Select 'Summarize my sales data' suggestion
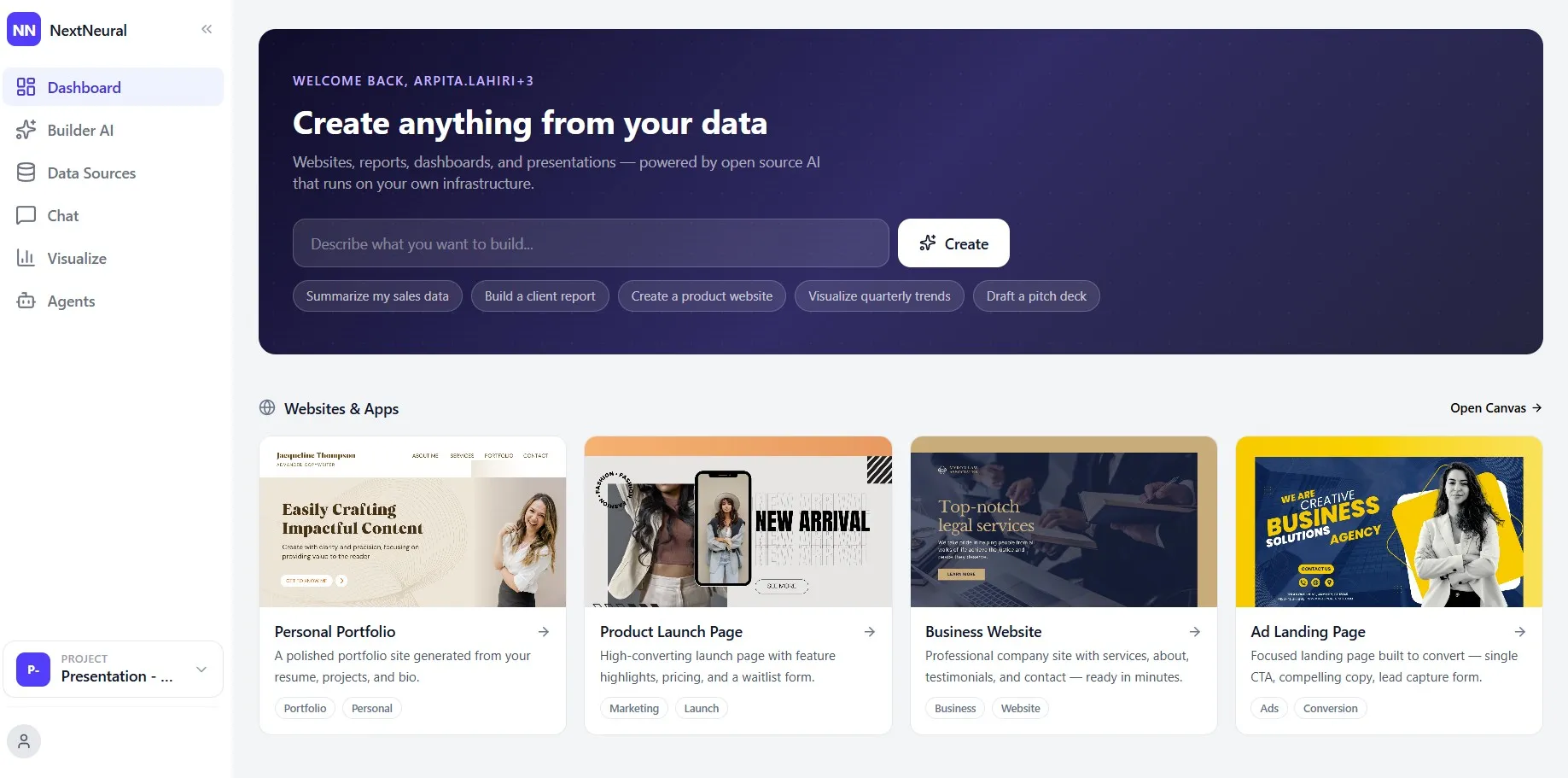 377,296
